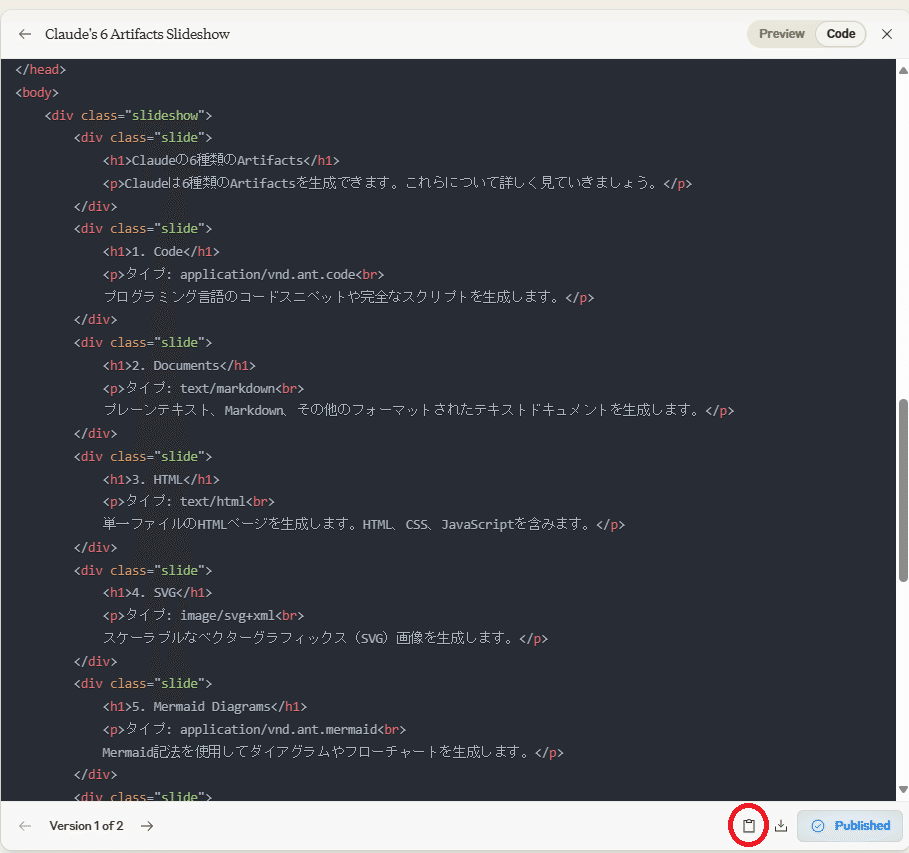Select the Code tab
Viewport: 909px width, 853px height.
[x=841, y=34]
